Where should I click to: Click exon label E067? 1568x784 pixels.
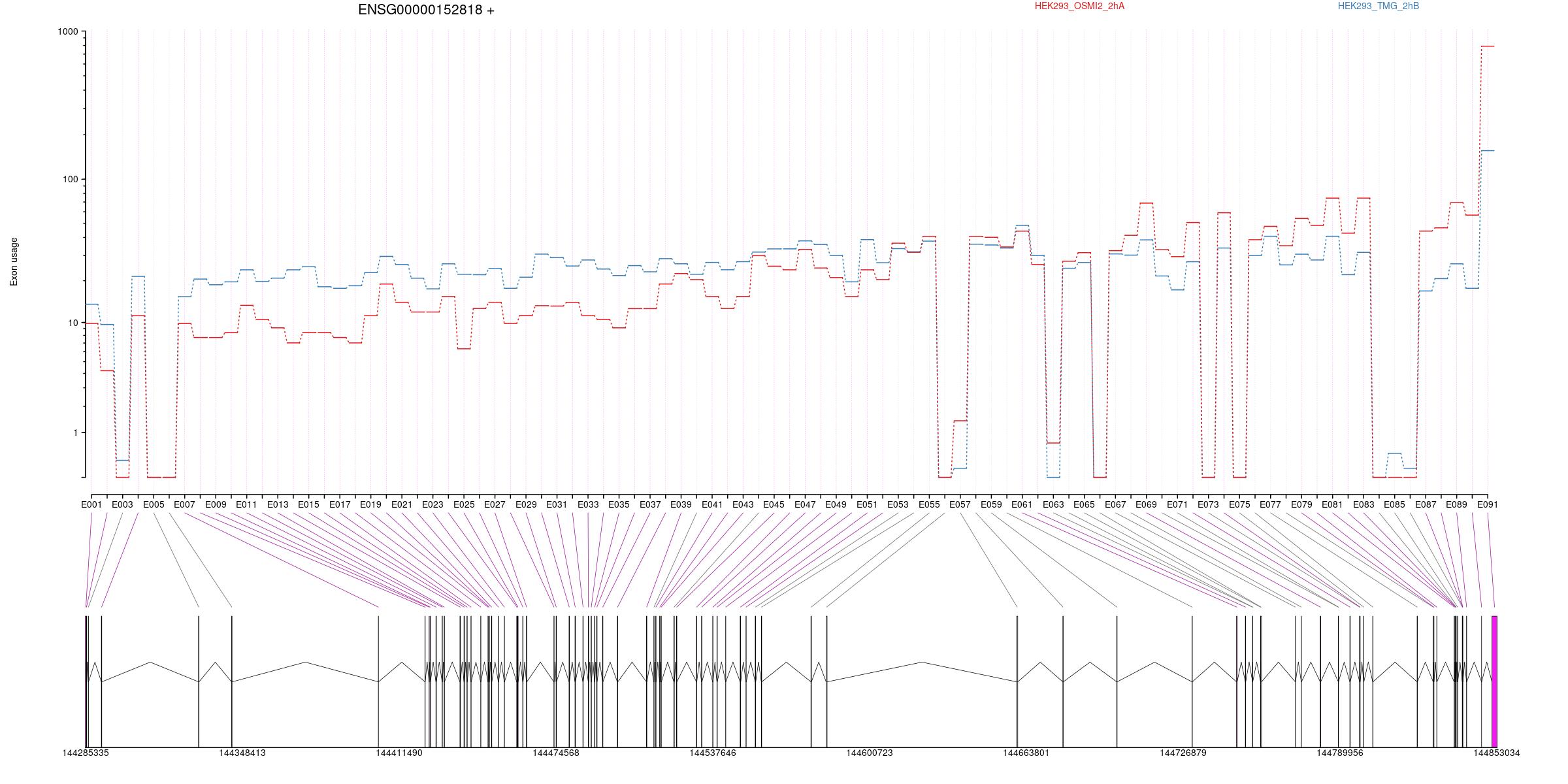click(x=1115, y=504)
